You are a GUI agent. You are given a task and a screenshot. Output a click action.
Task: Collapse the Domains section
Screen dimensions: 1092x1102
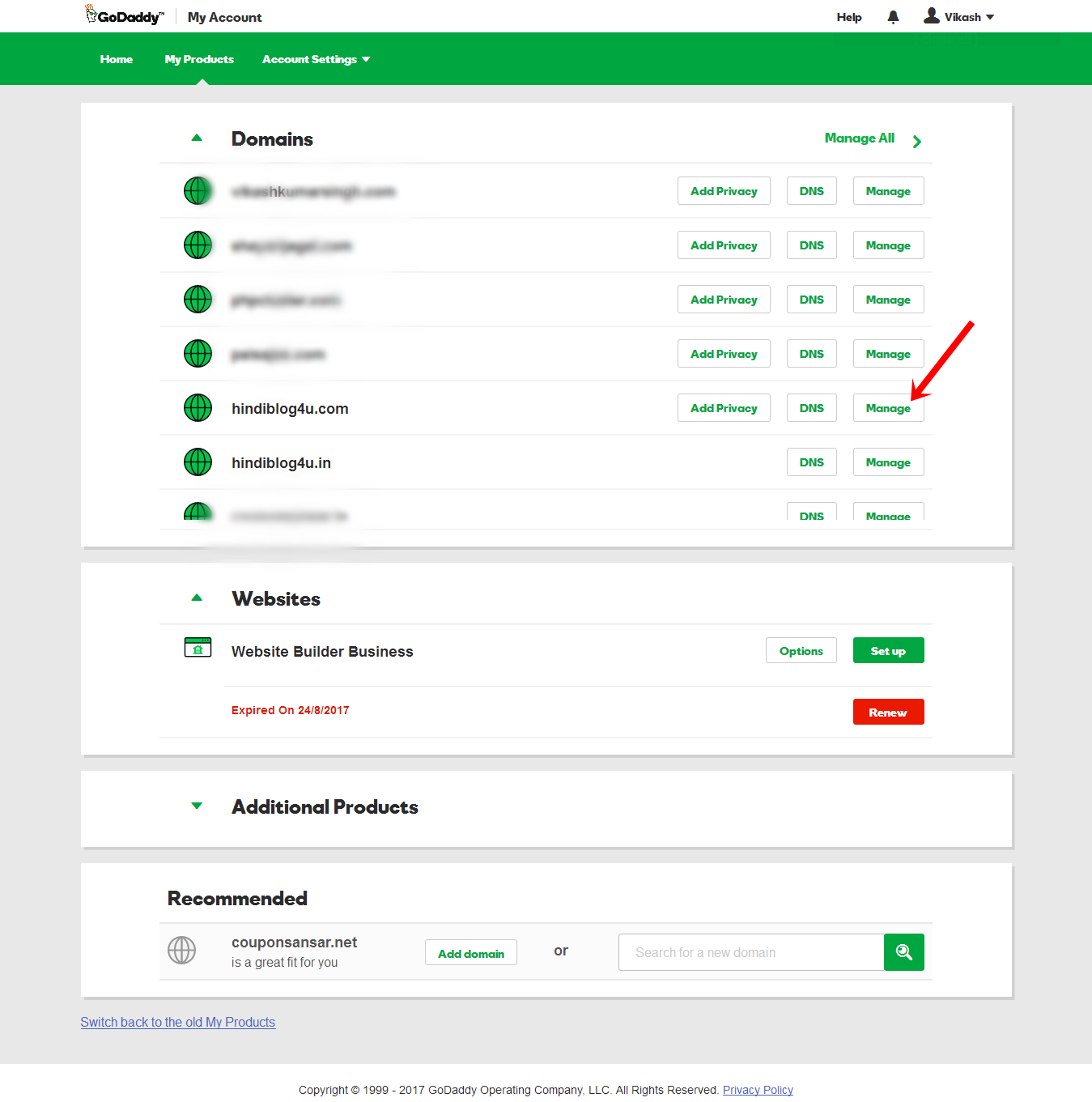coord(197,138)
